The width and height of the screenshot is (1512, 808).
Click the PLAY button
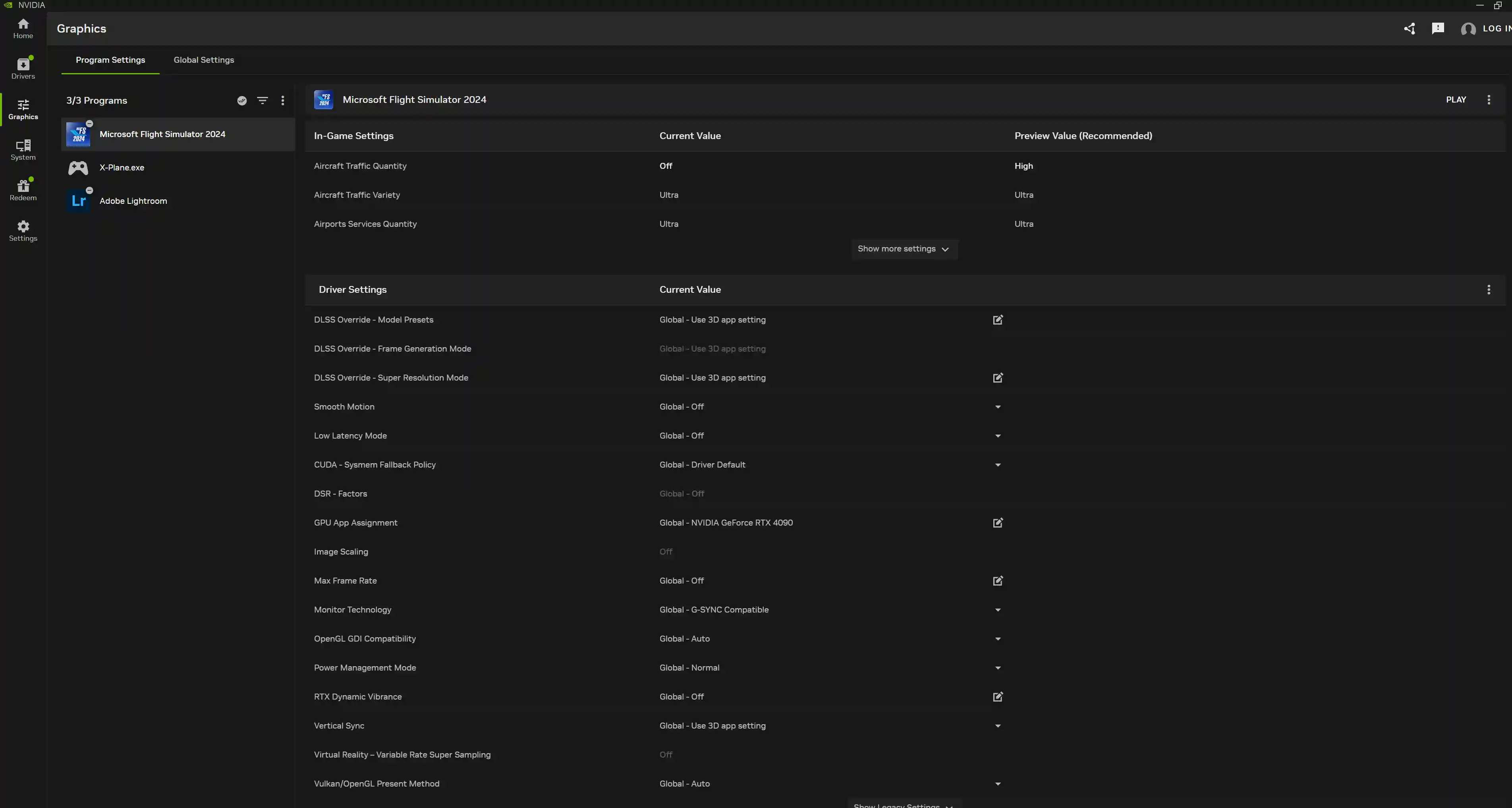1456,100
